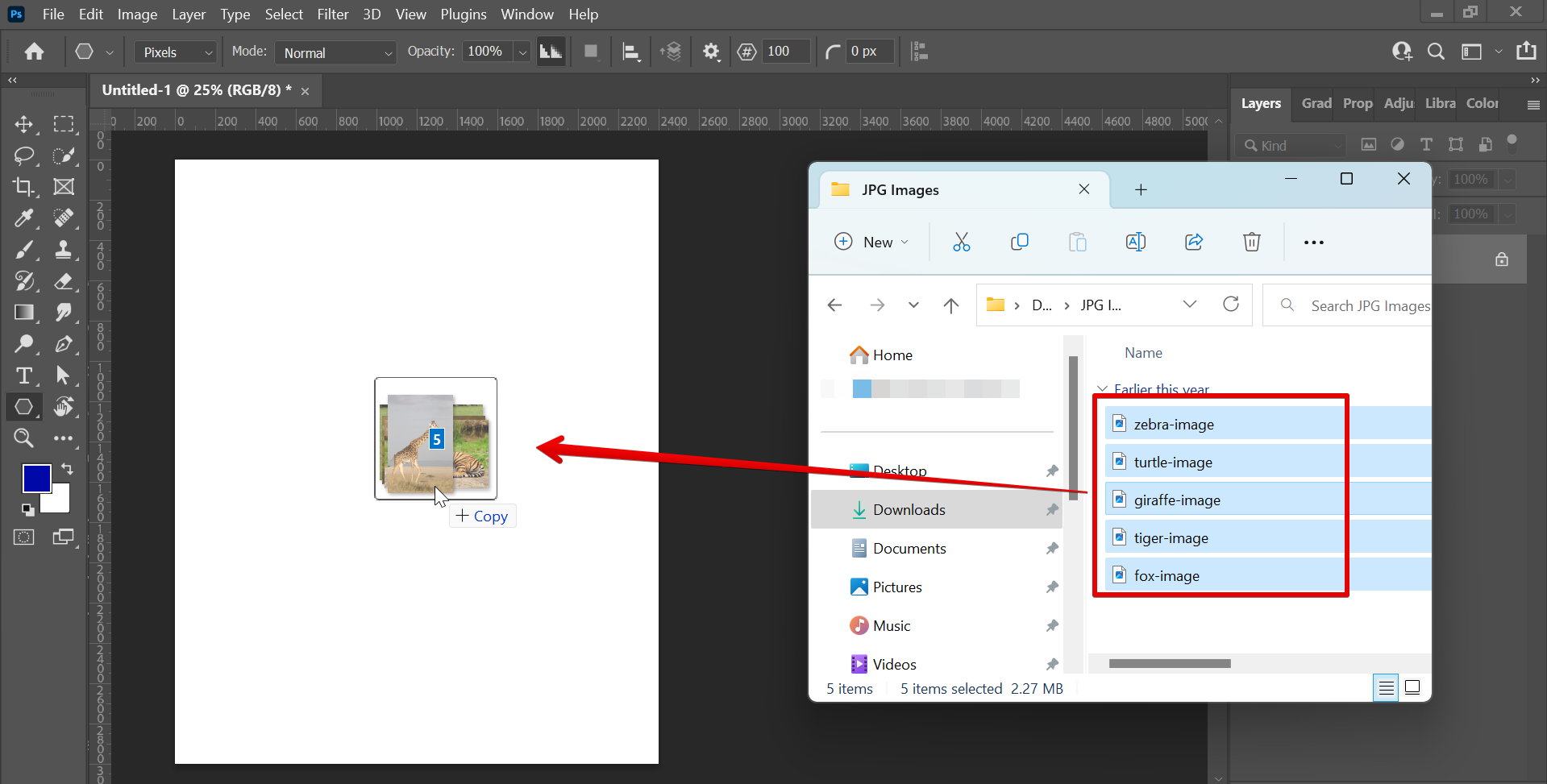Select the Eyedropper tool
Viewport: 1547px width, 784px height.
23,218
